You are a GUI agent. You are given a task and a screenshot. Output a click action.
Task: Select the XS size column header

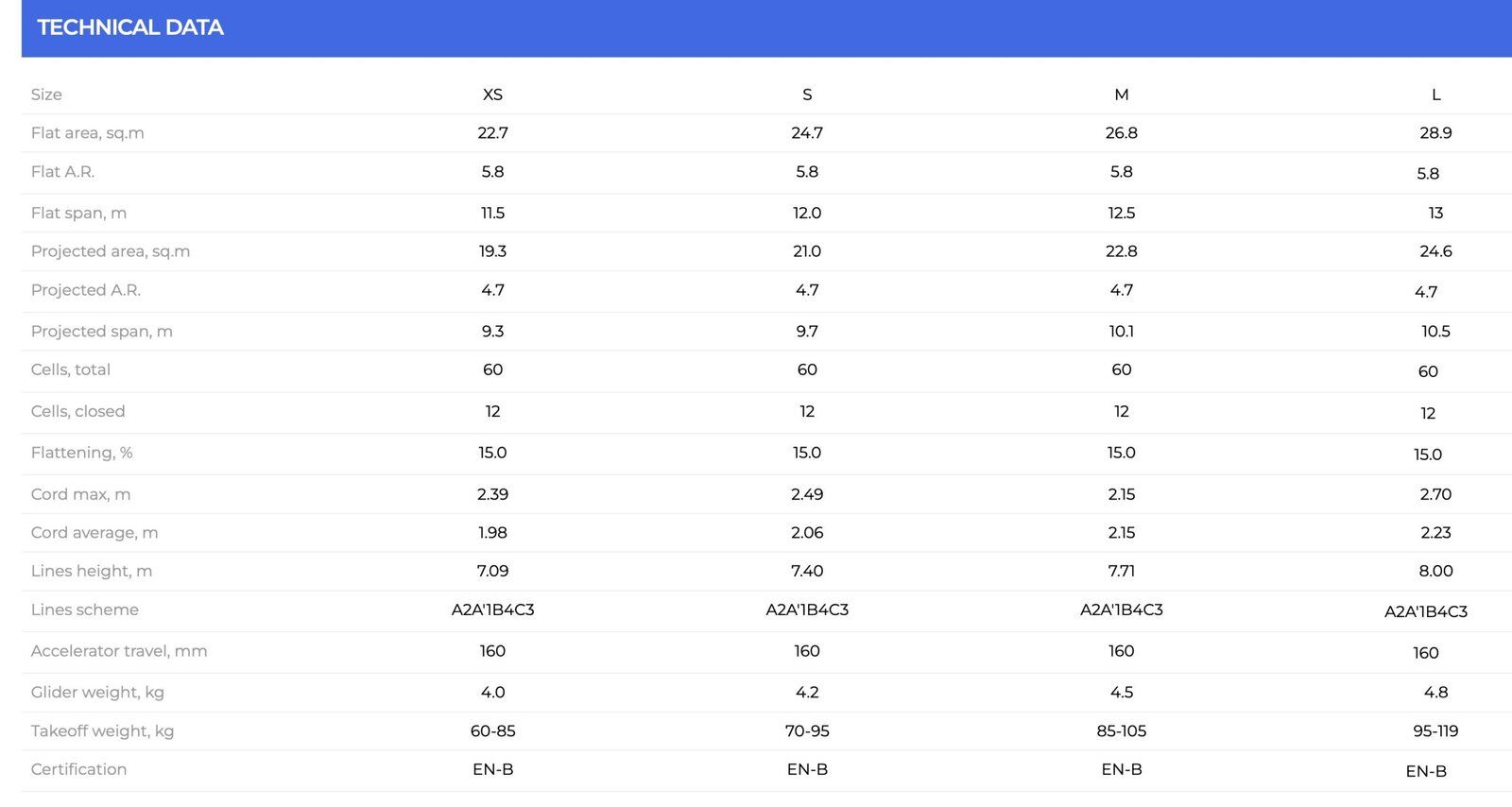[492, 94]
